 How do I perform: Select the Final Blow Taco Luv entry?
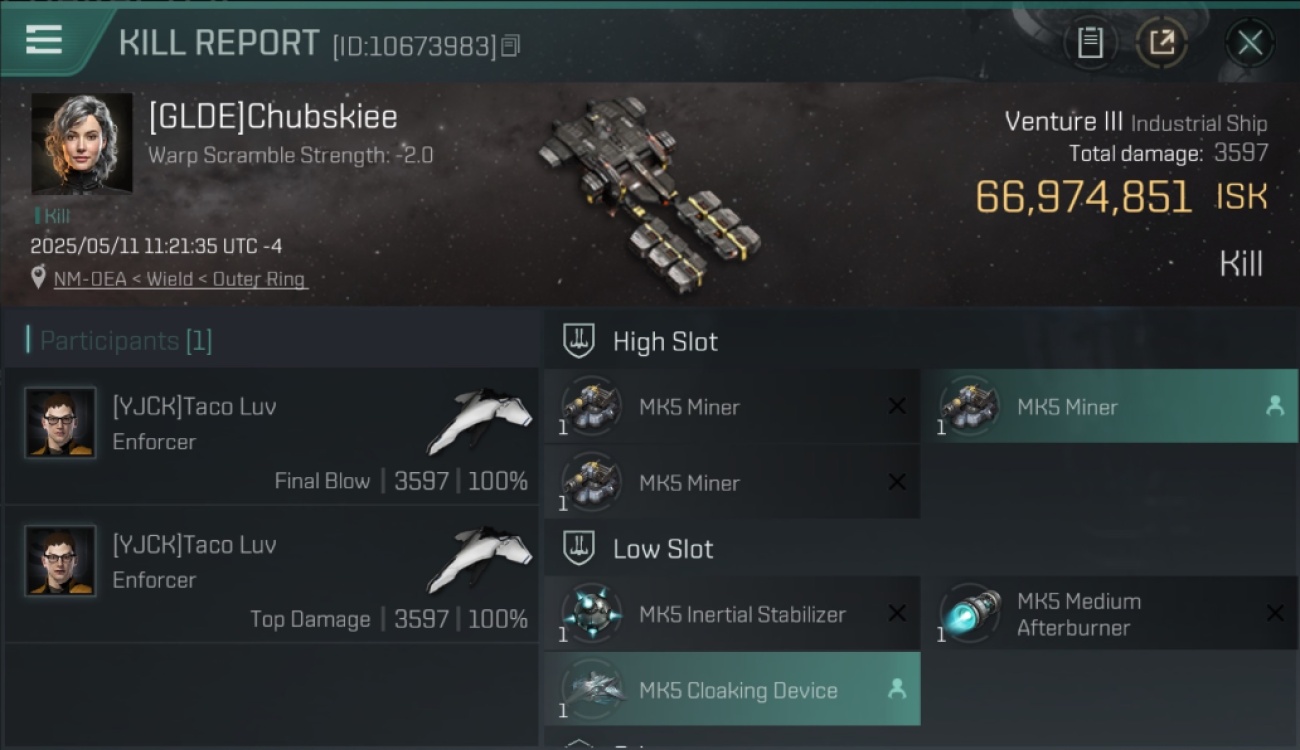pos(272,436)
